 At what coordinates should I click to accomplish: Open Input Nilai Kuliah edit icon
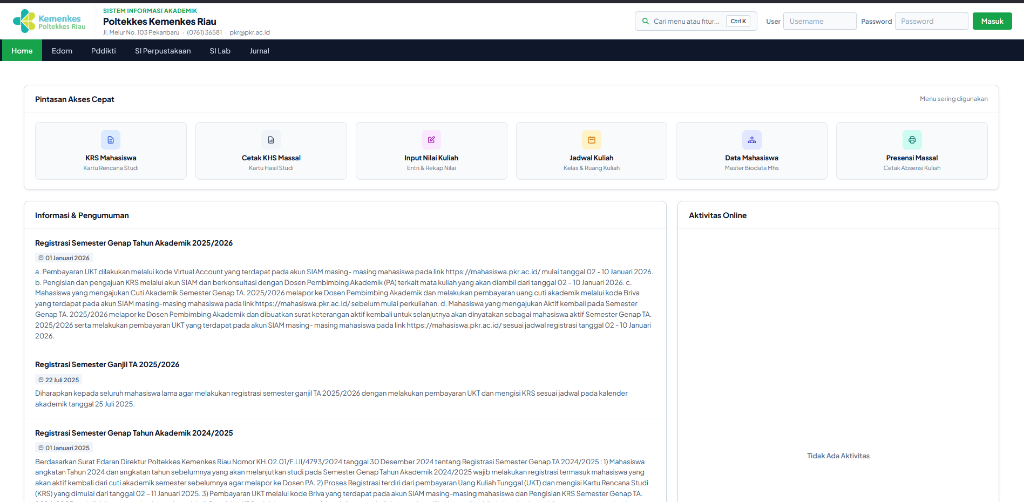tap(431, 140)
